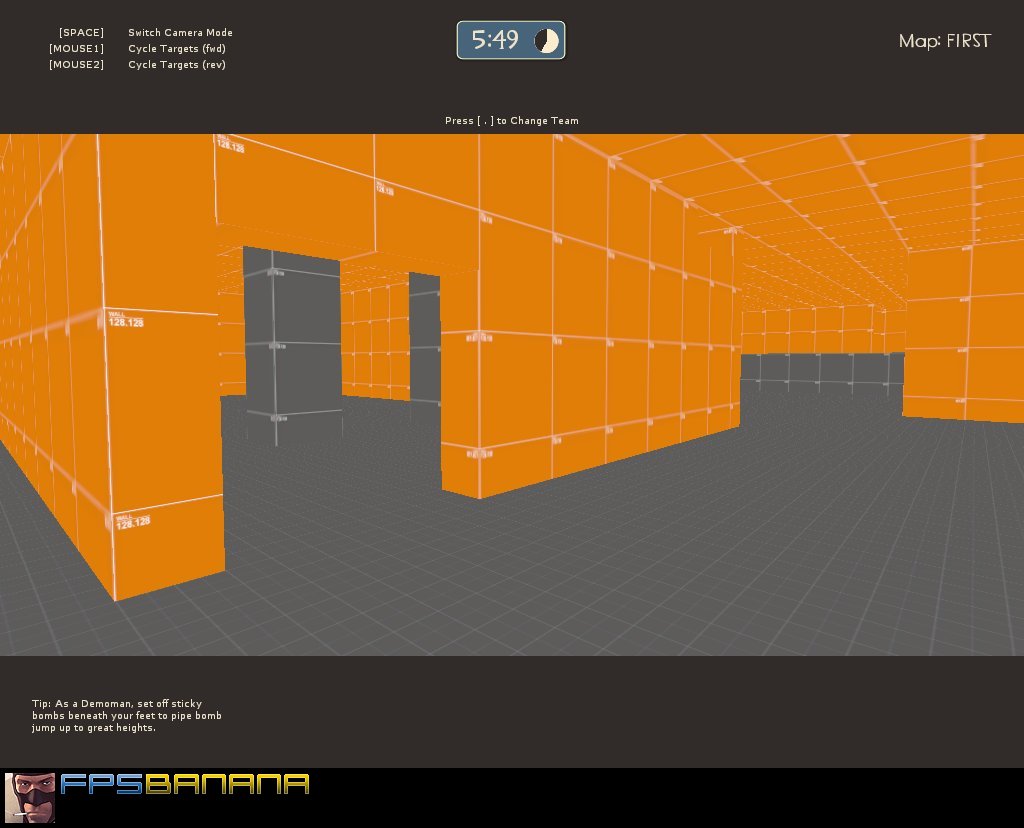Click the low gray wall in the far corridor
The height and width of the screenshot is (828, 1024).
(820, 368)
